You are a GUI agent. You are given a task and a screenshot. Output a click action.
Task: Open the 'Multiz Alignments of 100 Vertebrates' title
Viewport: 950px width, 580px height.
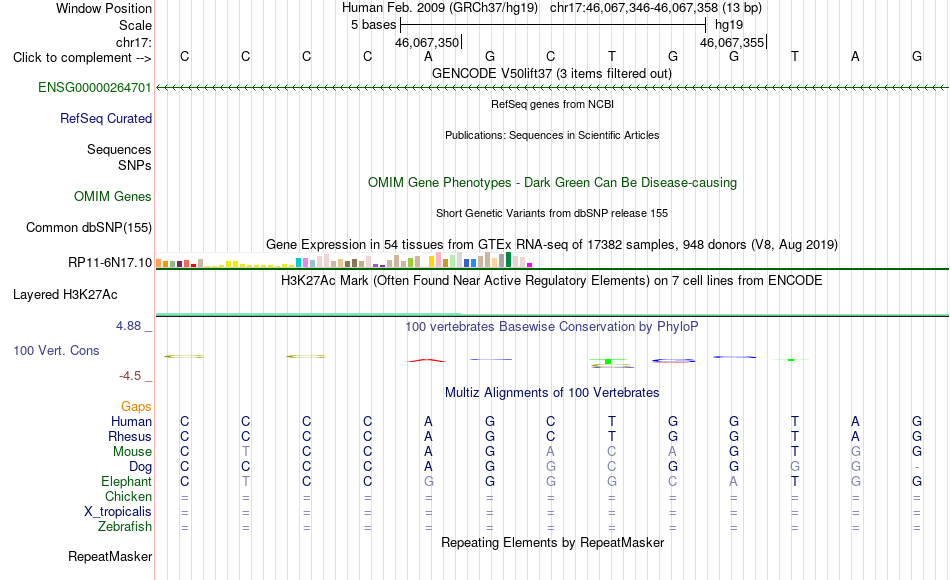[552, 393]
